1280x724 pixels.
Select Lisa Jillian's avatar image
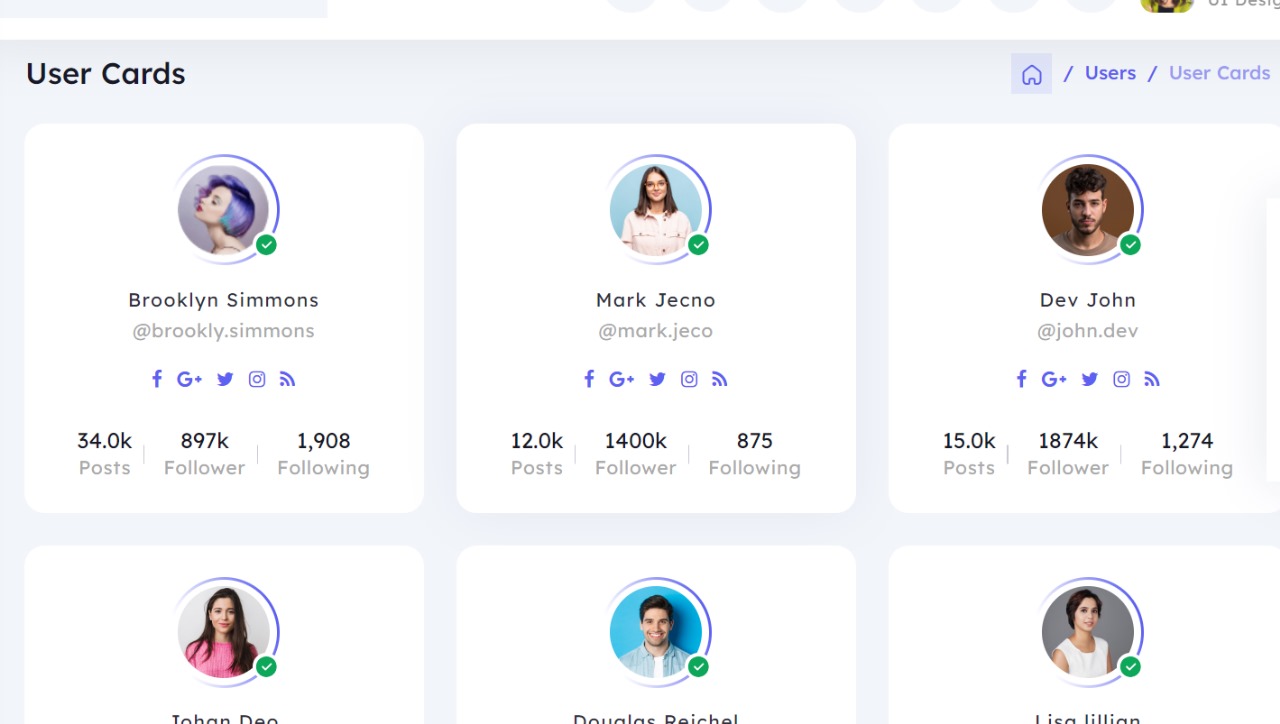(1087, 632)
